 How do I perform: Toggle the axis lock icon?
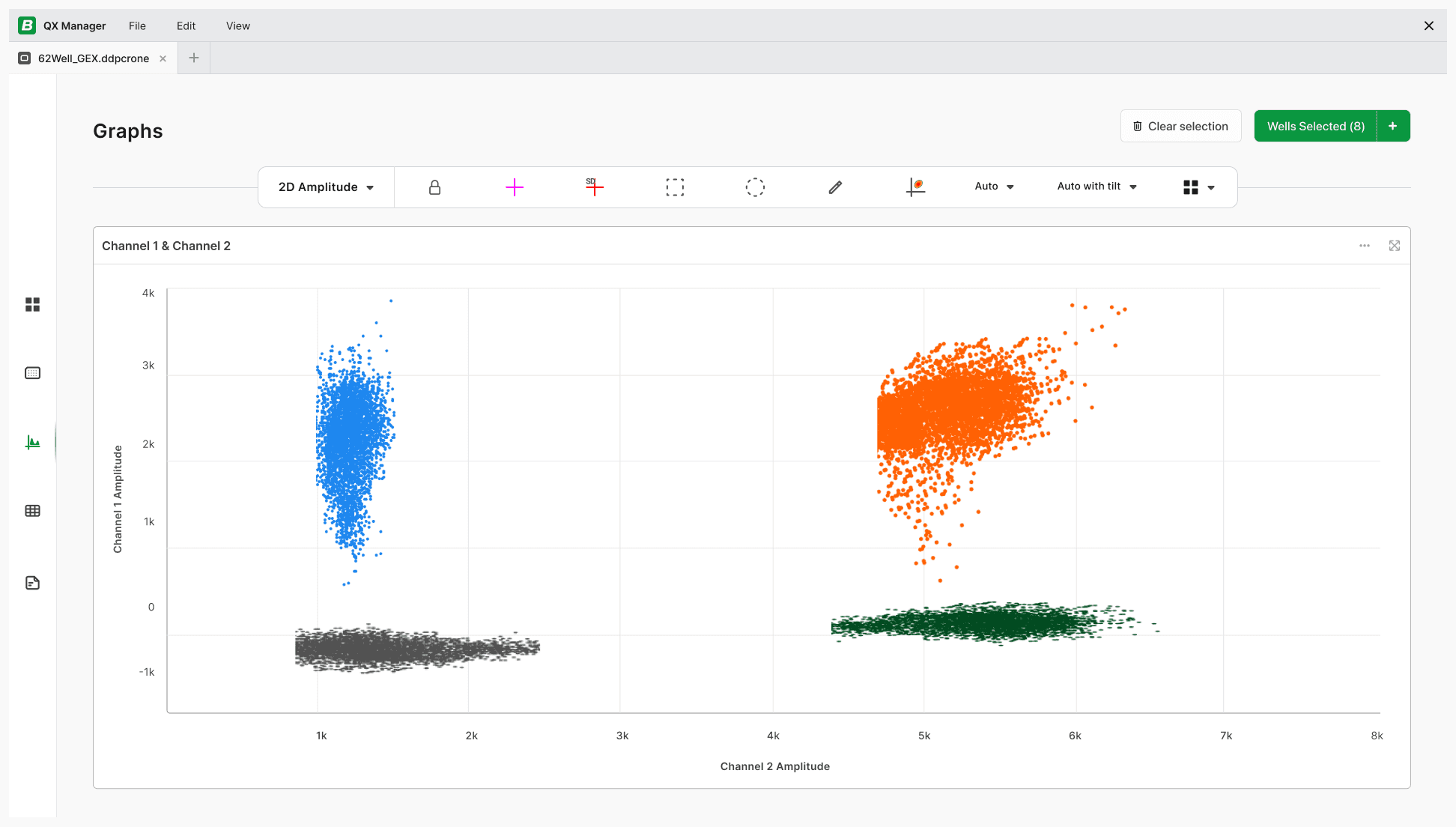434,187
